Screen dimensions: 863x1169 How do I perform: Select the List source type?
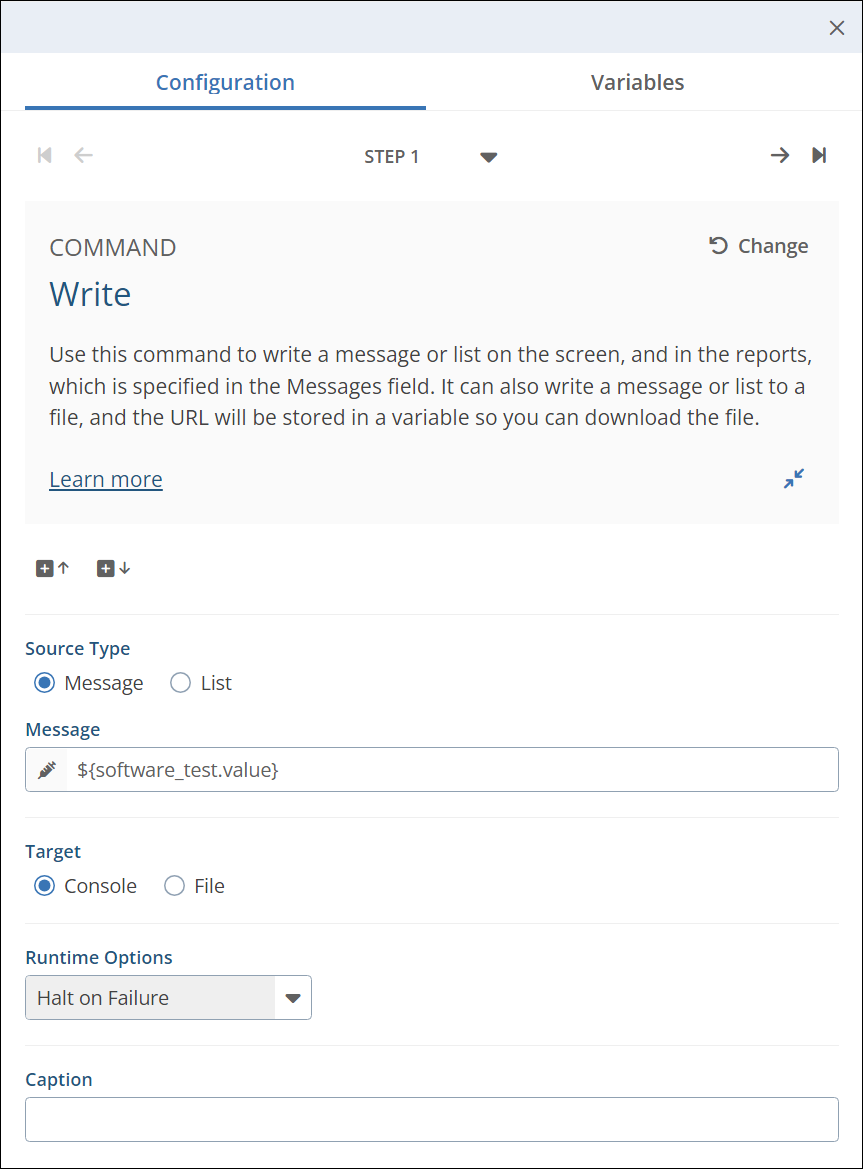click(181, 683)
